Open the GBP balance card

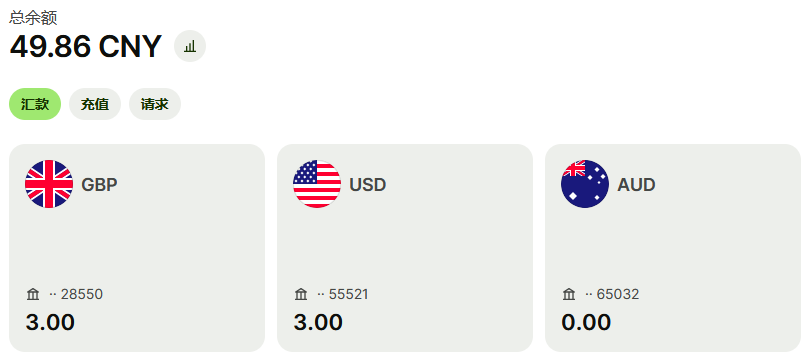click(137, 248)
